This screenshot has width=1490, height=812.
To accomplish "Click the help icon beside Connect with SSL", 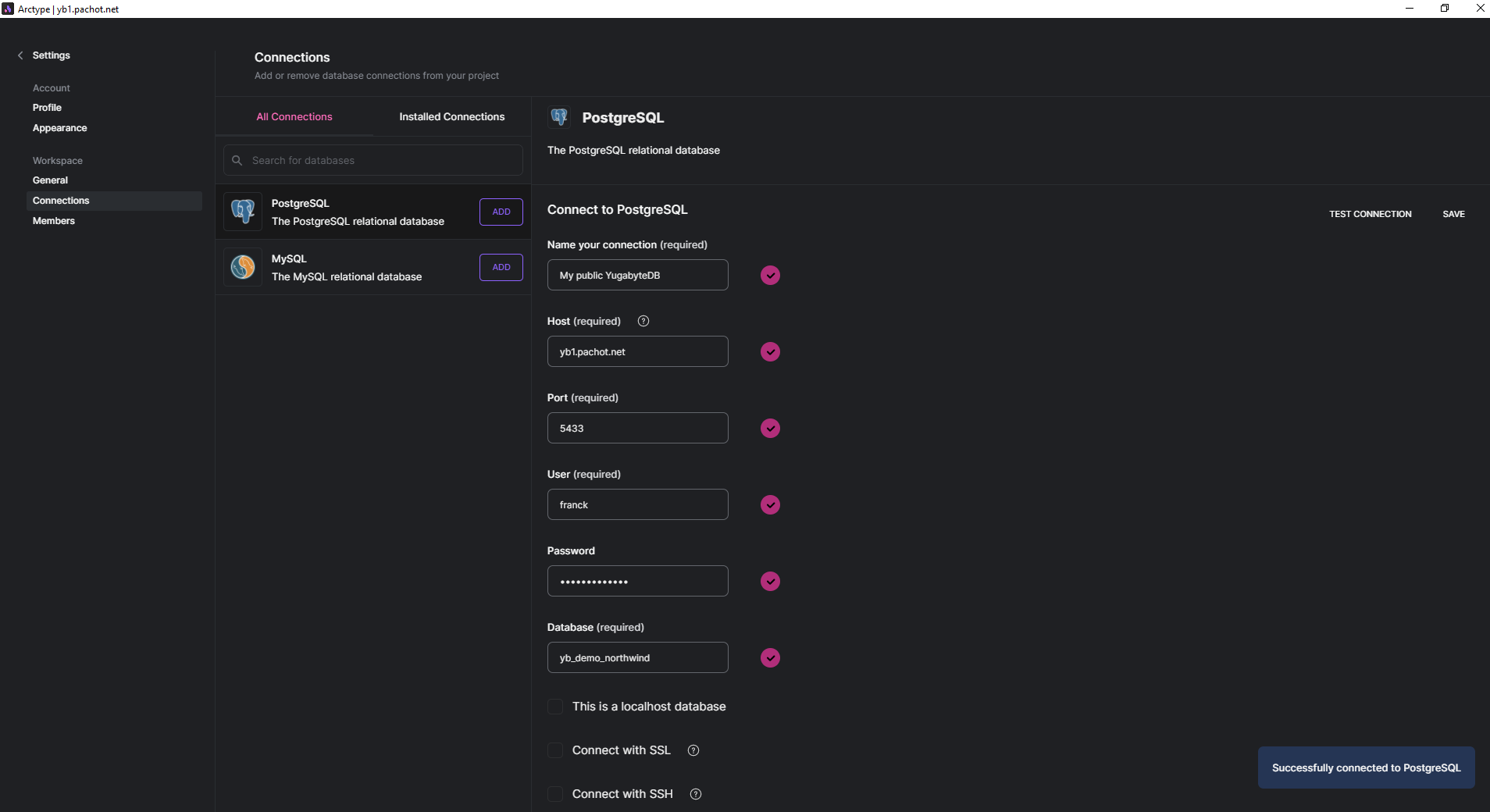I will point(693,750).
